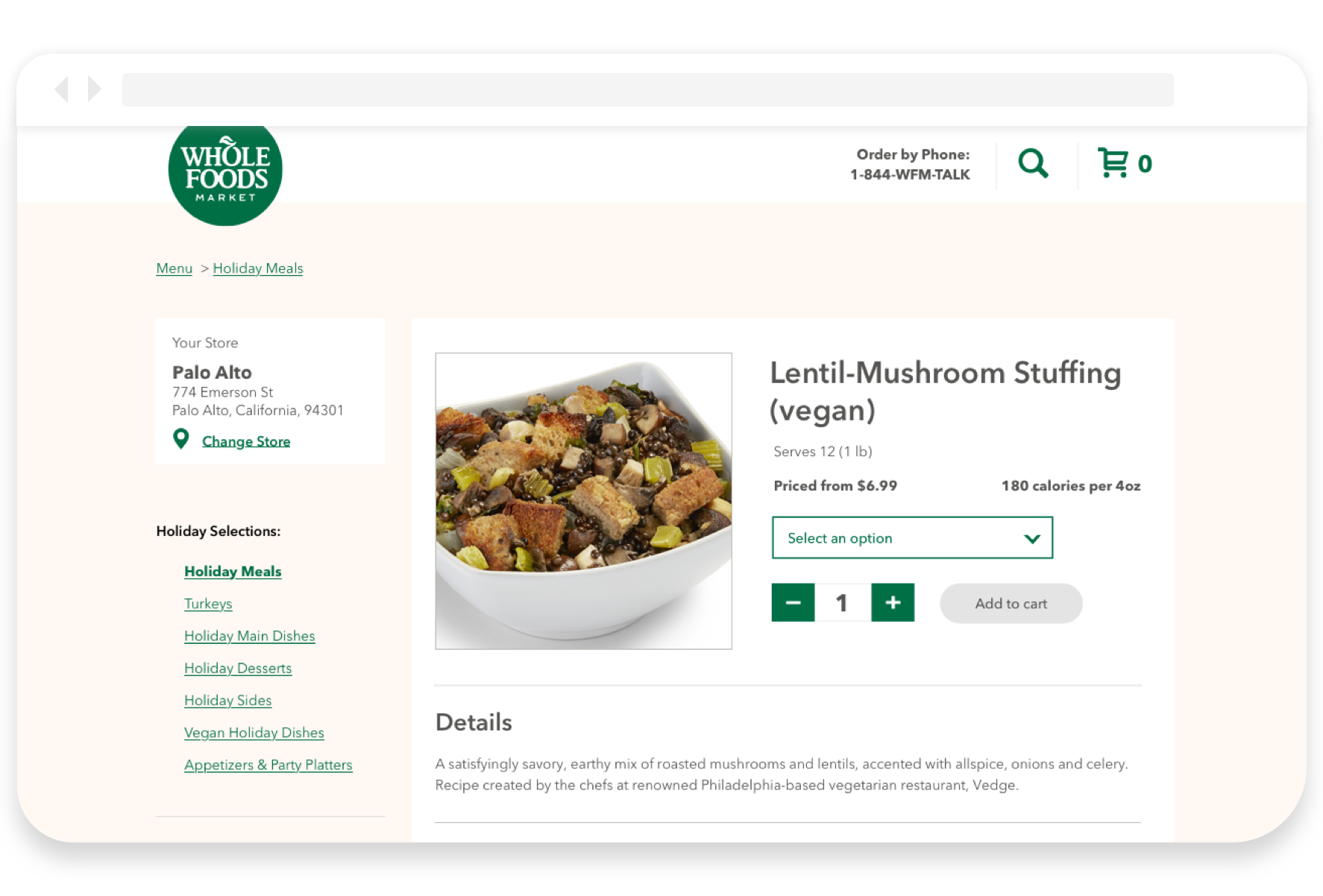Open the Holiday Meals breadcrumb link
The height and width of the screenshot is (896, 1323).
(x=258, y=268)
